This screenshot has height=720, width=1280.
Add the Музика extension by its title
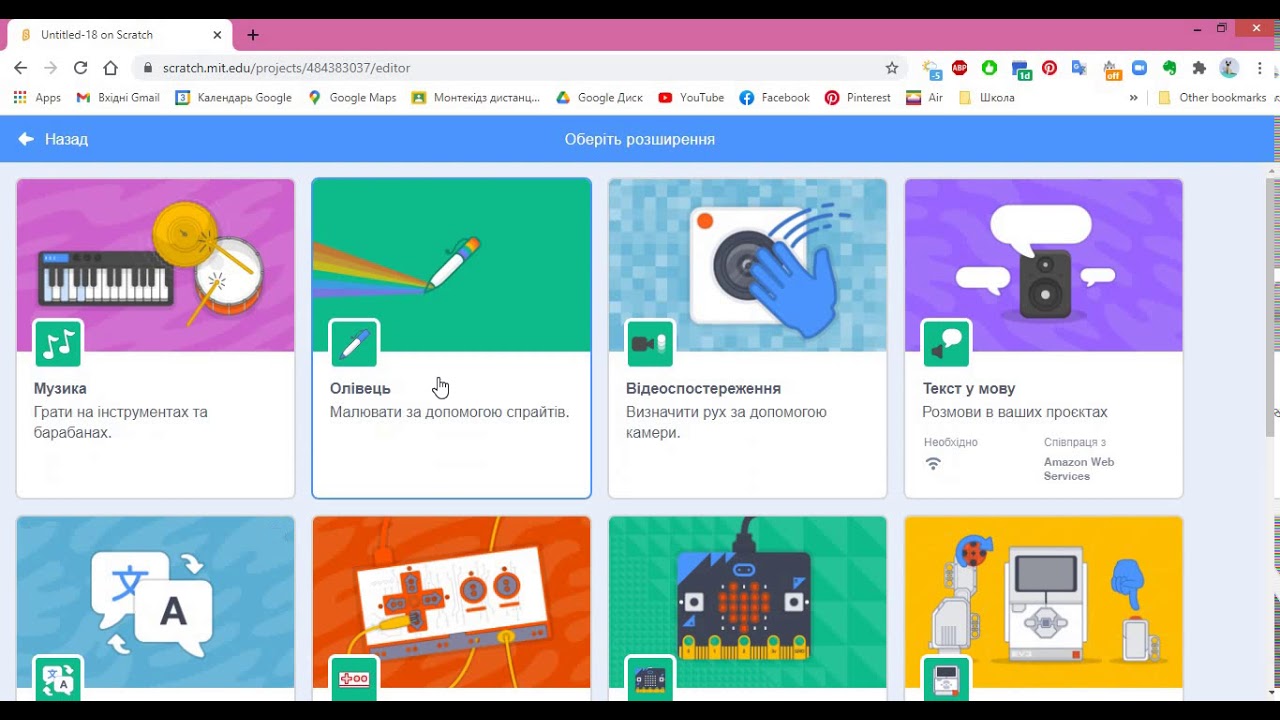coord(60,388)
